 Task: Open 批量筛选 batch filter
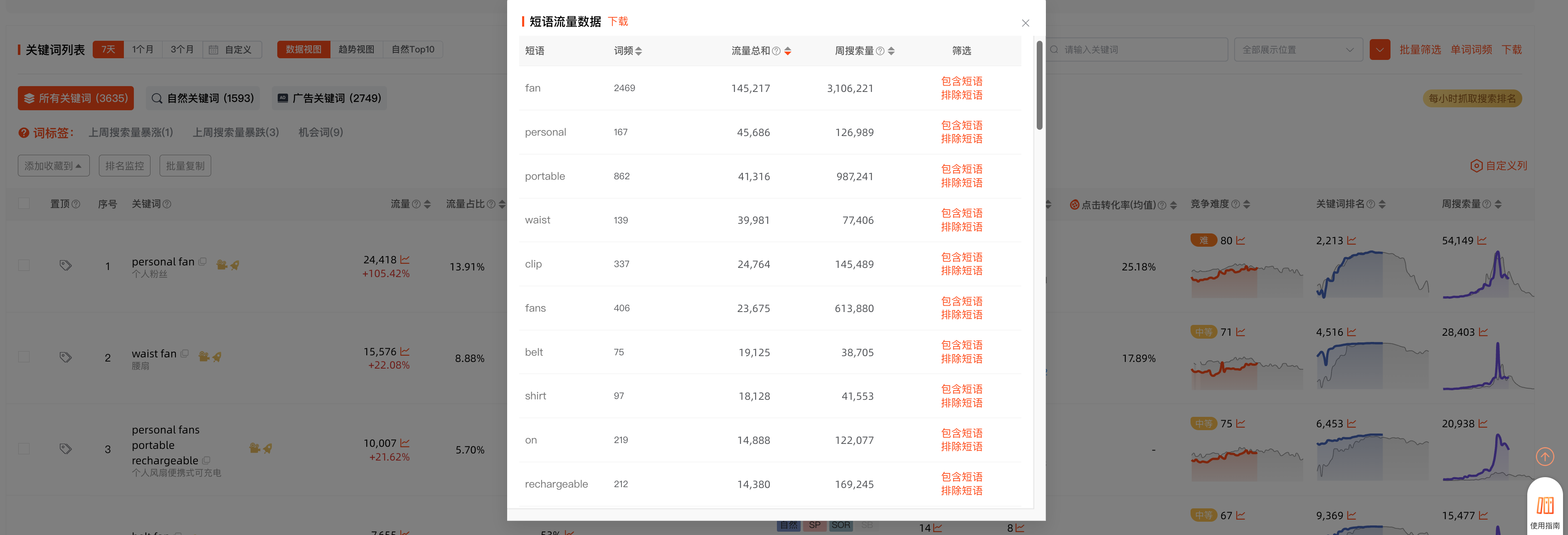(x=1420, y=50)
